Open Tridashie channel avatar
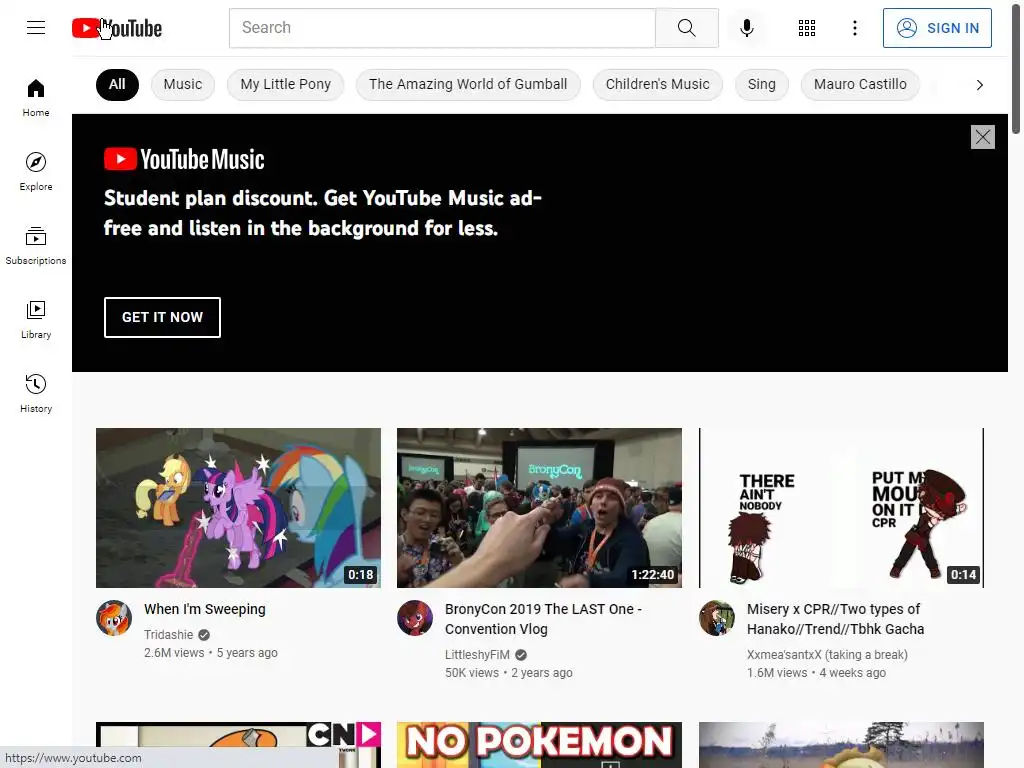 pos(114,618)
